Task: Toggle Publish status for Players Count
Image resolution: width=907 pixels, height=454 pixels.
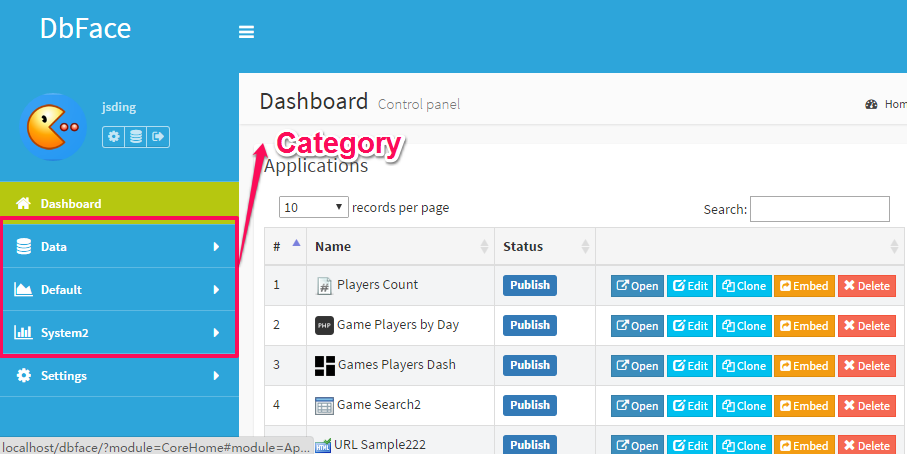Action: tap(530, 285)
